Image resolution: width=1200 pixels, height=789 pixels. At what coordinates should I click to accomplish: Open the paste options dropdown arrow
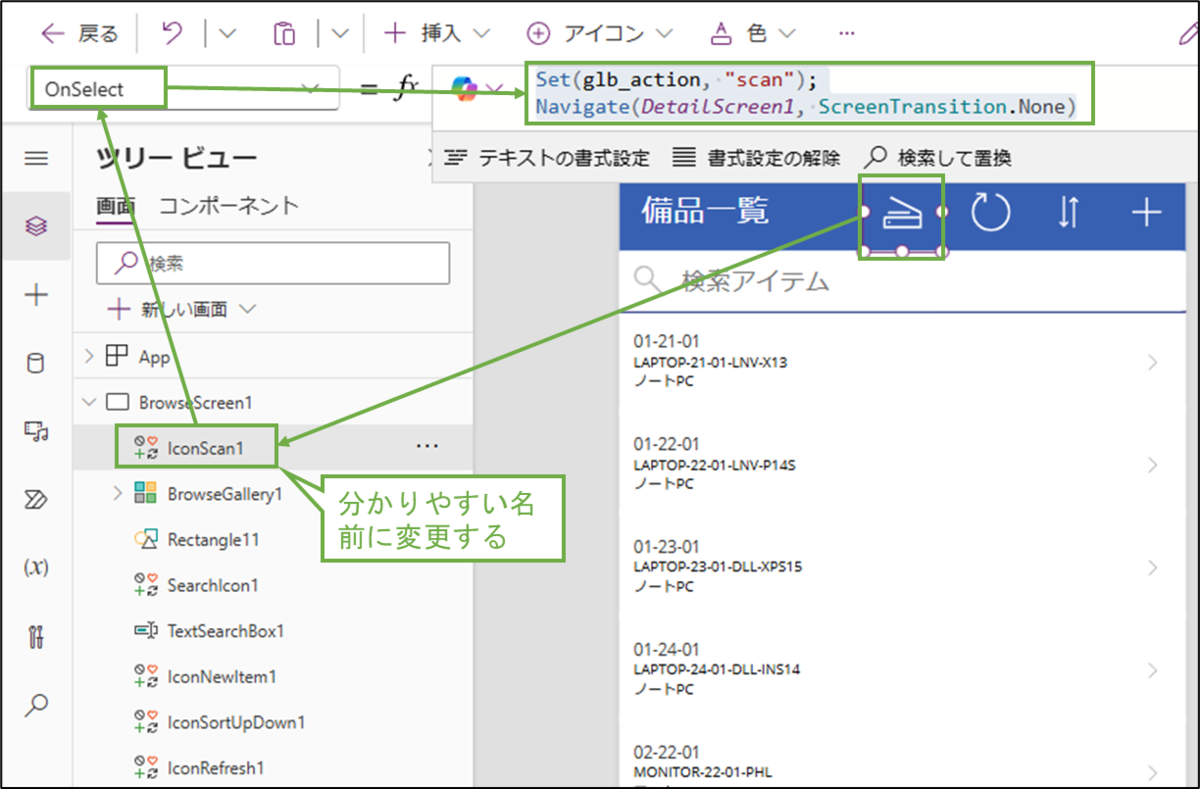[x=340, y=34]
